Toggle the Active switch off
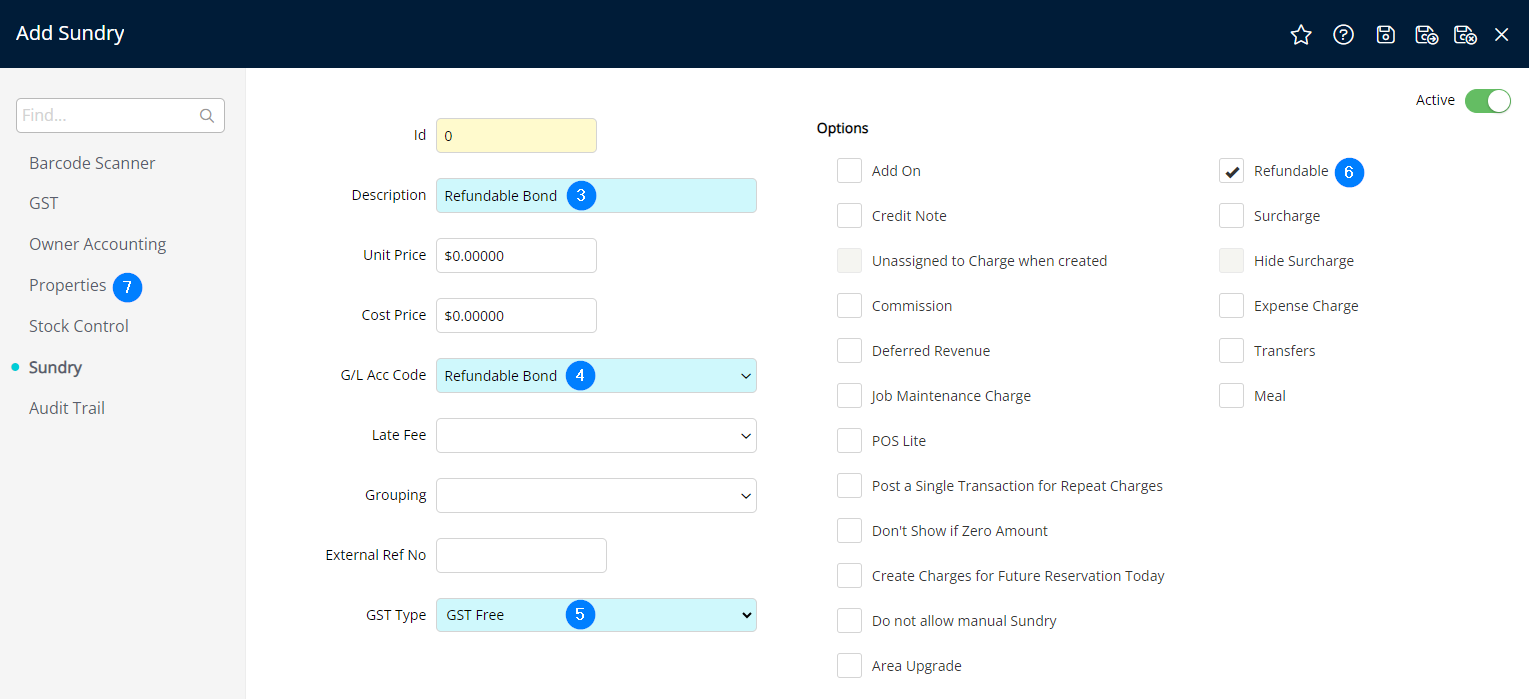 pos(1487,101)
